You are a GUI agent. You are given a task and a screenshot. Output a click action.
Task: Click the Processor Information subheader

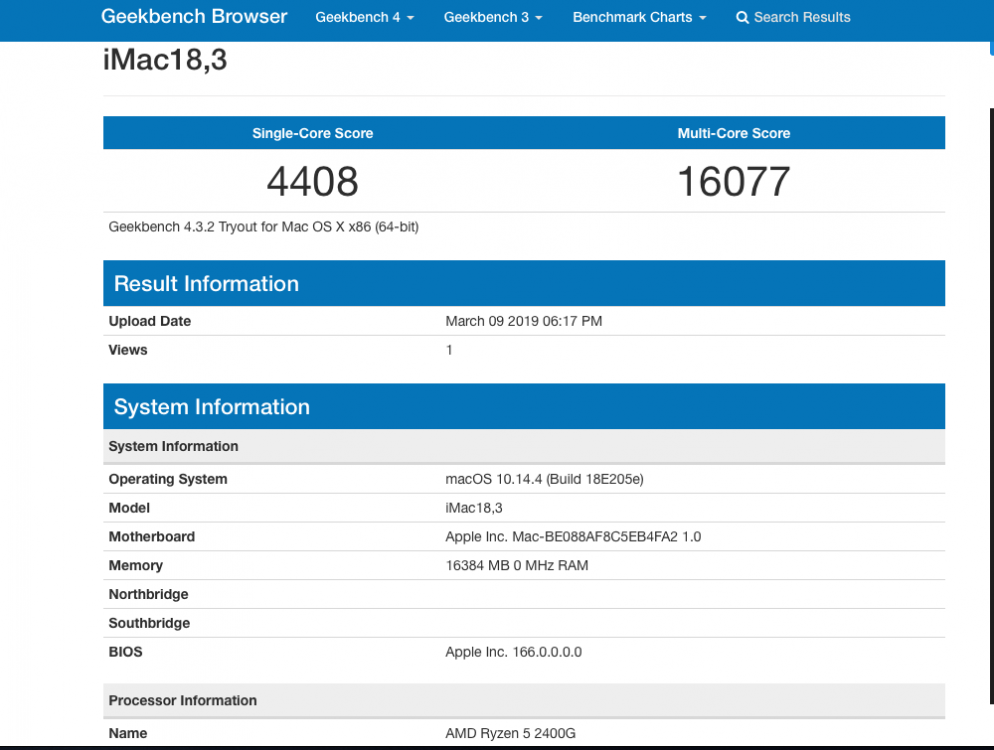[x=524, y=701]
